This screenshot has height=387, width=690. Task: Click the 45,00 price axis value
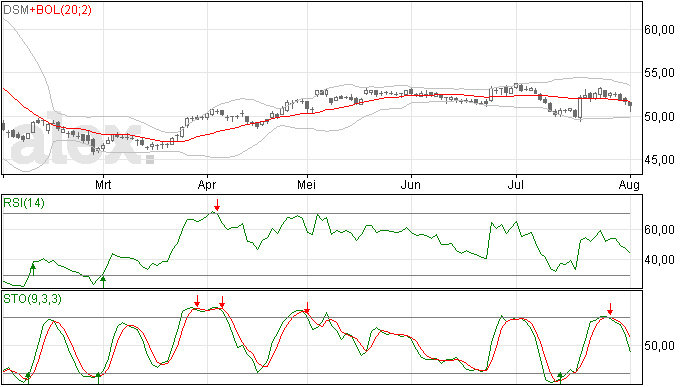(x=659, y=160)
